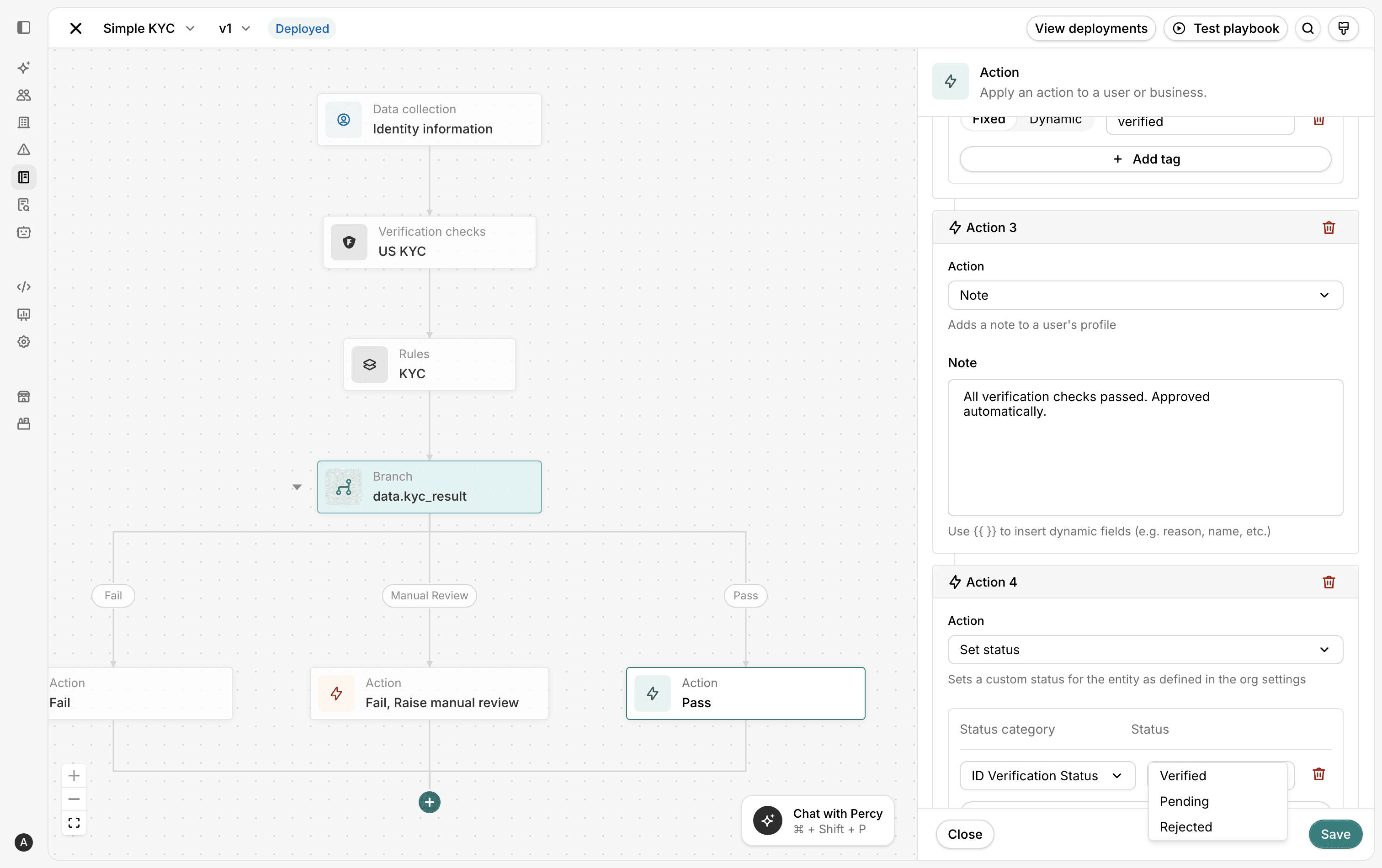
Task: Click inside the Note text area
Action: tap(1145, 448)
